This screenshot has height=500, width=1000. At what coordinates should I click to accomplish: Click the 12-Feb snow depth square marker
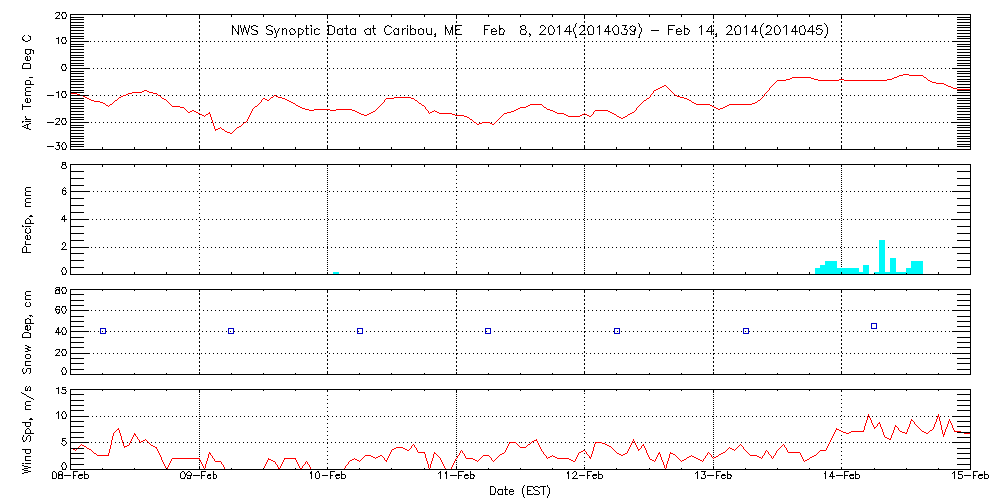(x=617, y=331)
